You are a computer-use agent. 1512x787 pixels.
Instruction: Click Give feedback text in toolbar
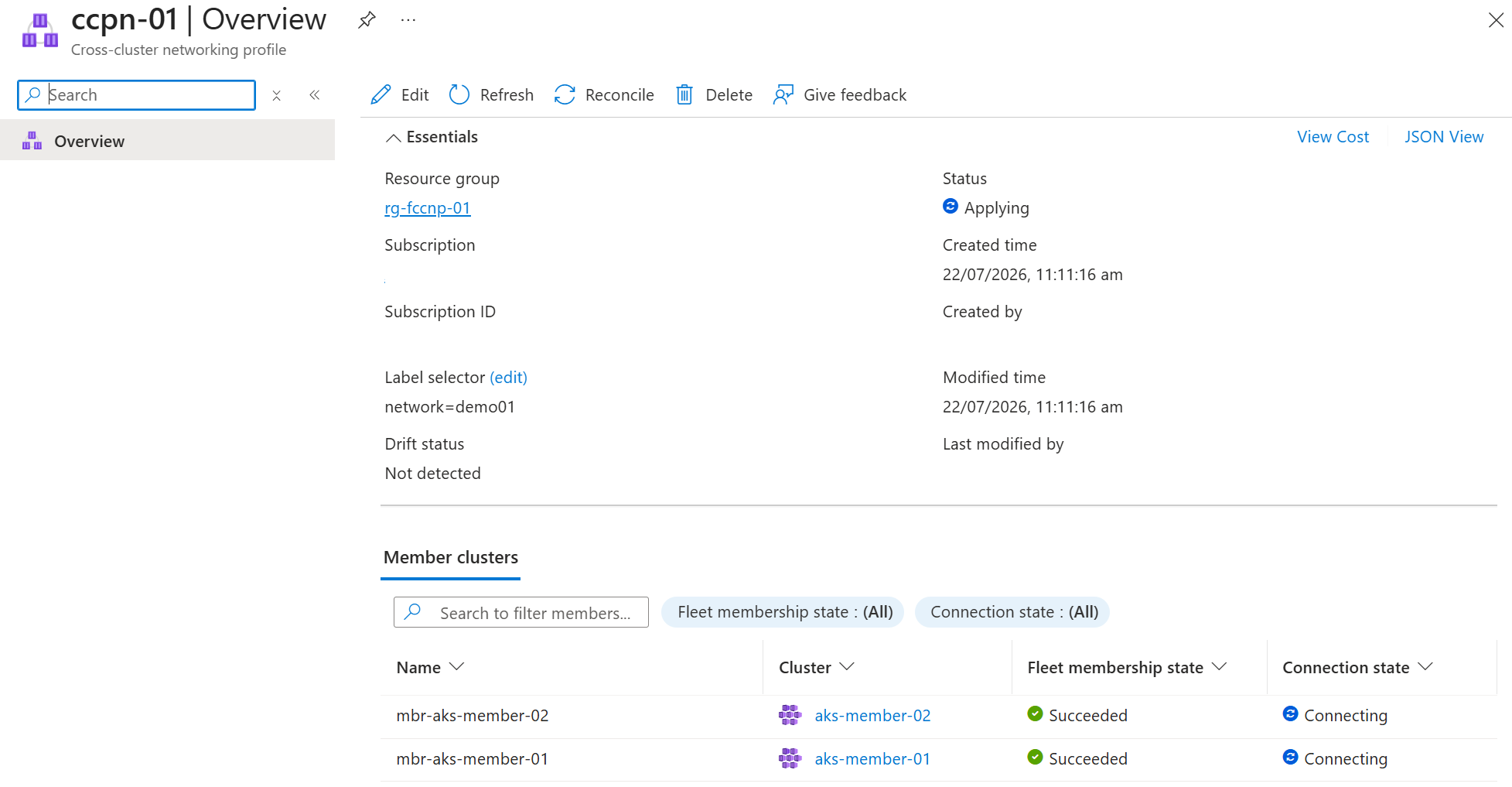point(855,95)
